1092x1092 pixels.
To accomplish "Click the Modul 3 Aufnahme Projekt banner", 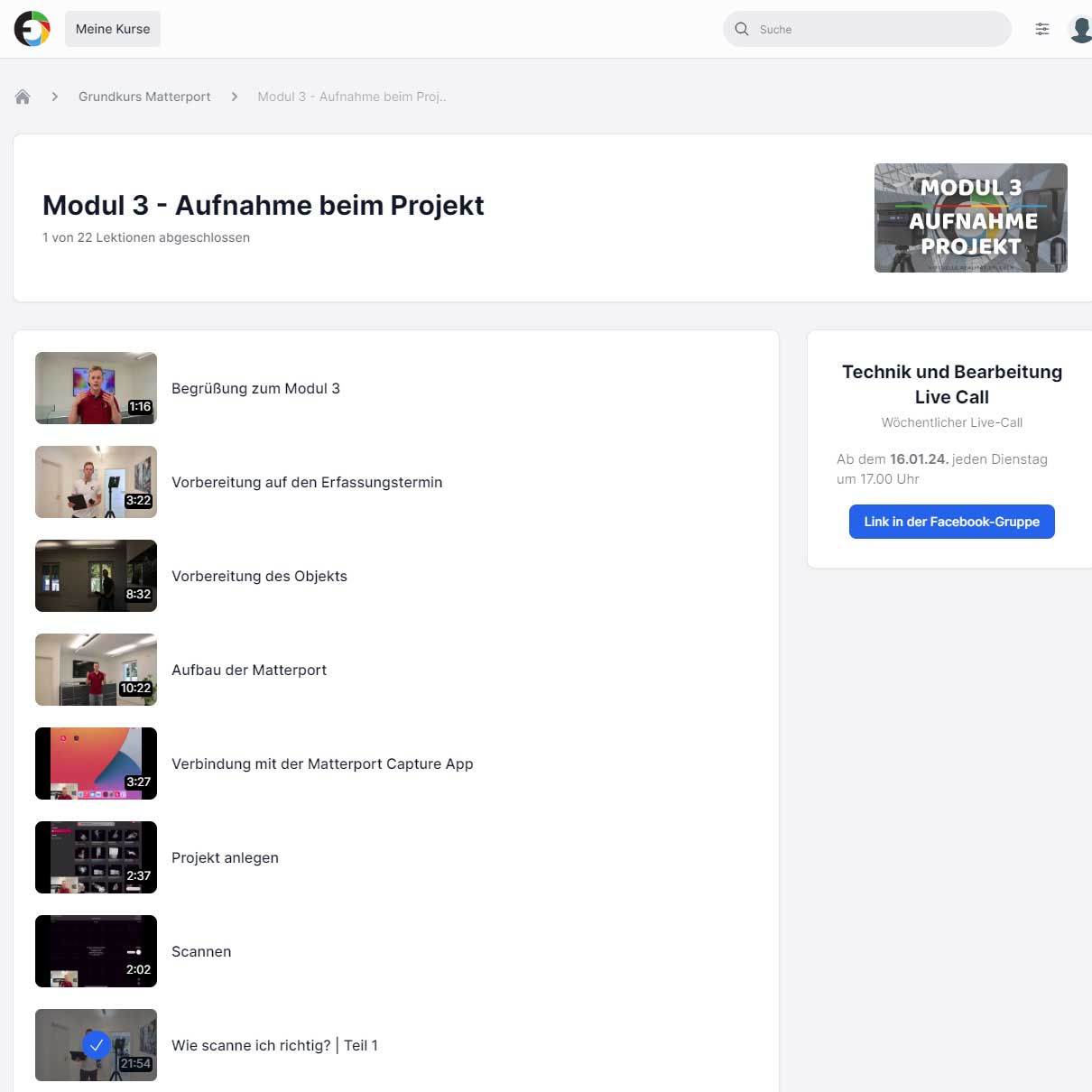I will [x=970, y=217].
